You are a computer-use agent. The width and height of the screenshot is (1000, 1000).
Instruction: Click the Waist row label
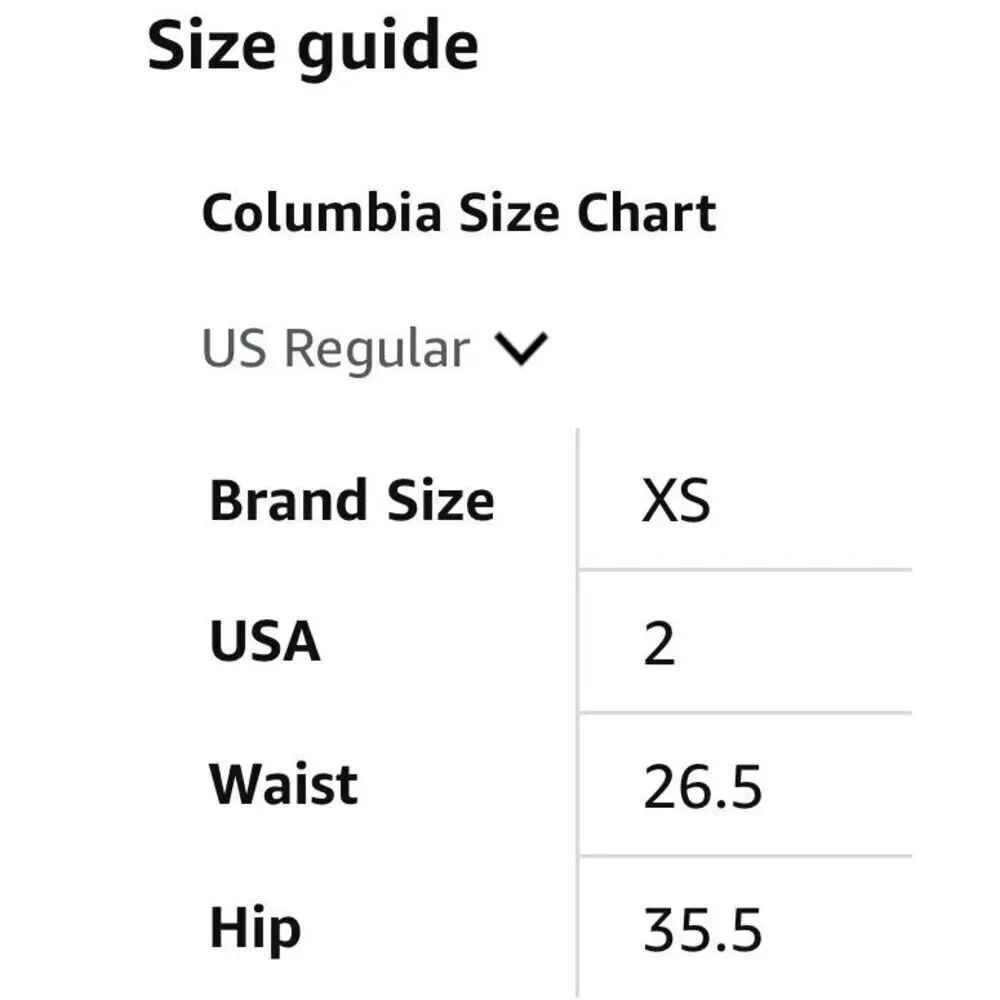[x=283, y=784]
